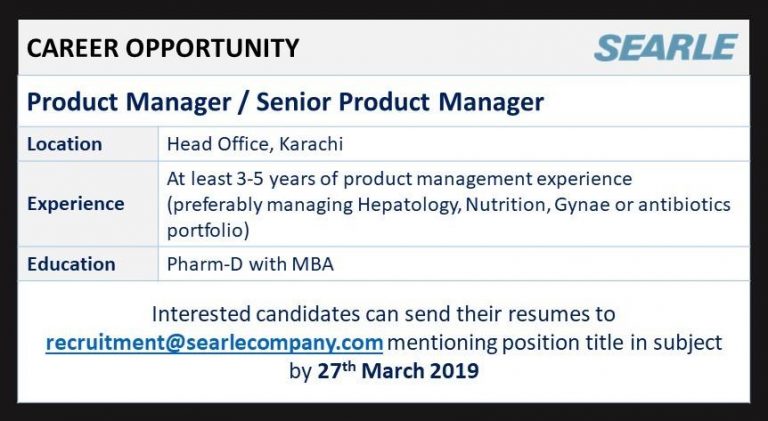Open the recruitment@searlecompany.com email link
The width and height of the screenshot is (768, 421).
[214, 342]
